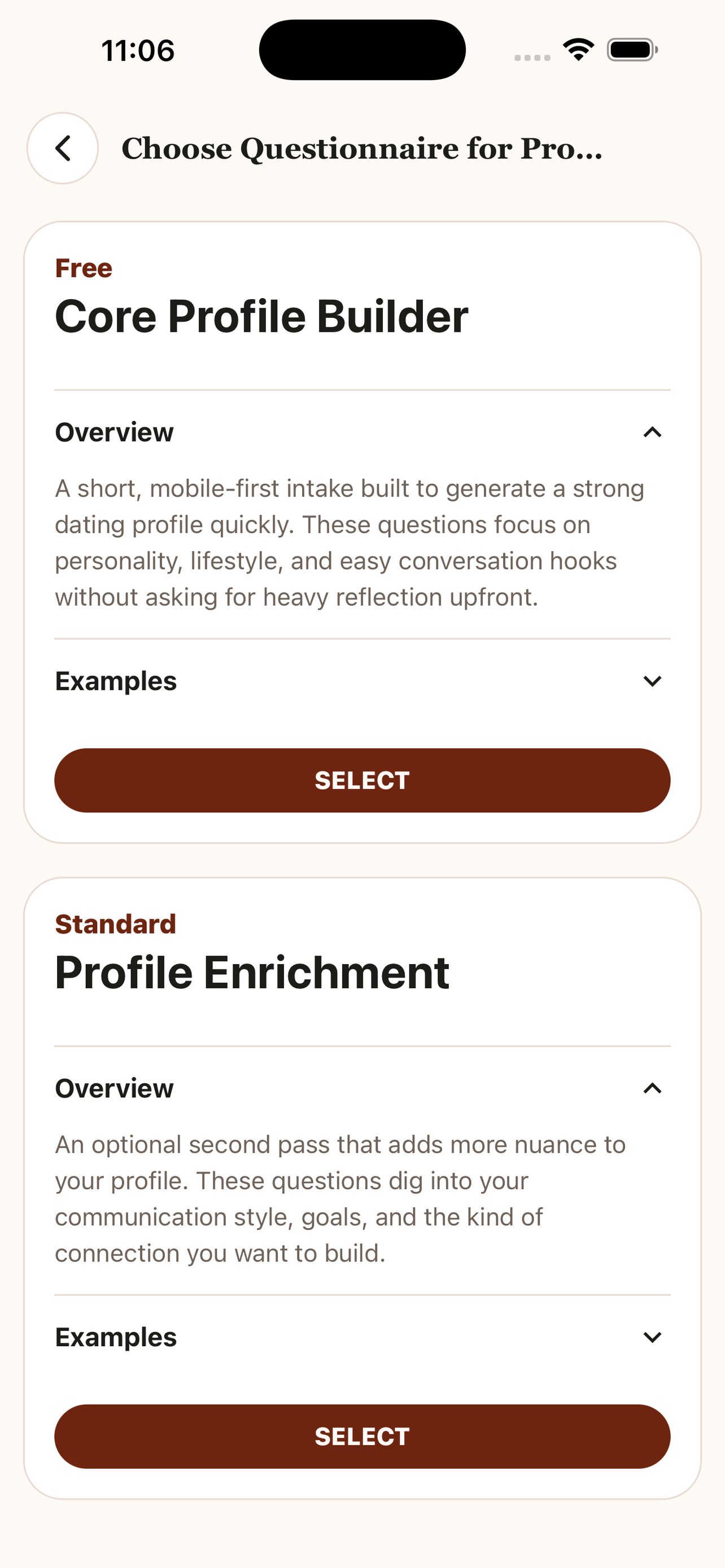
Task: Select the Standard Profile Enrichment questionnaire
Action: point(362,1436)
